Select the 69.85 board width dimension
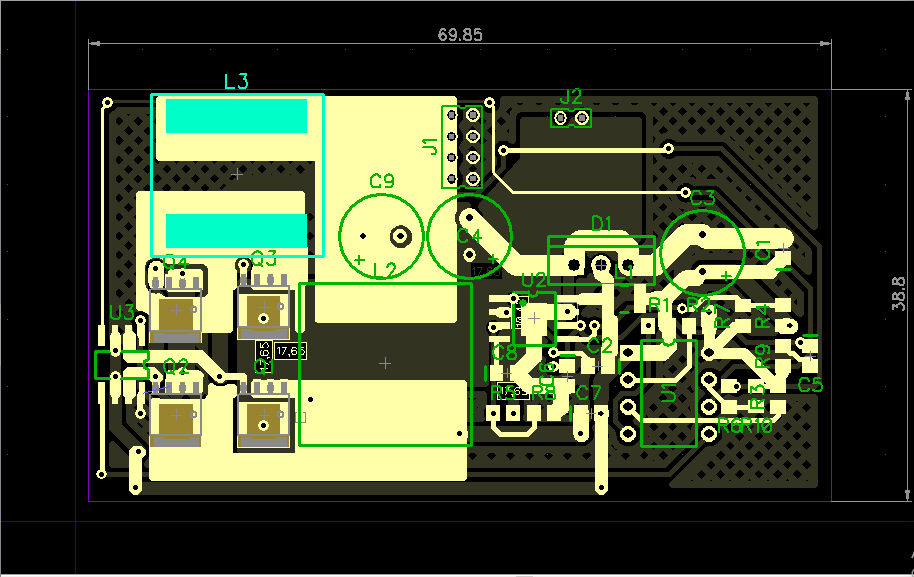 click(x=460, y=35)
